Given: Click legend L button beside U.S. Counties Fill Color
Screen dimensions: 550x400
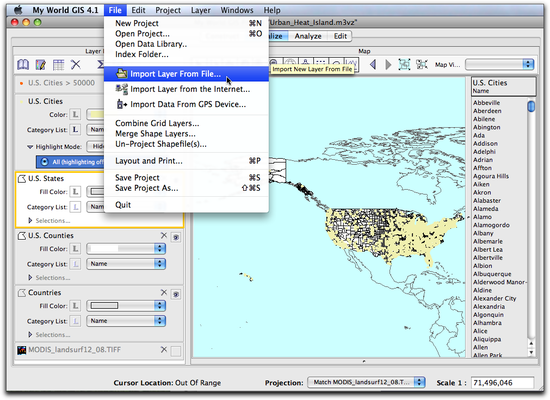Looking at the screenshot, I should click(x=75, y=249).
